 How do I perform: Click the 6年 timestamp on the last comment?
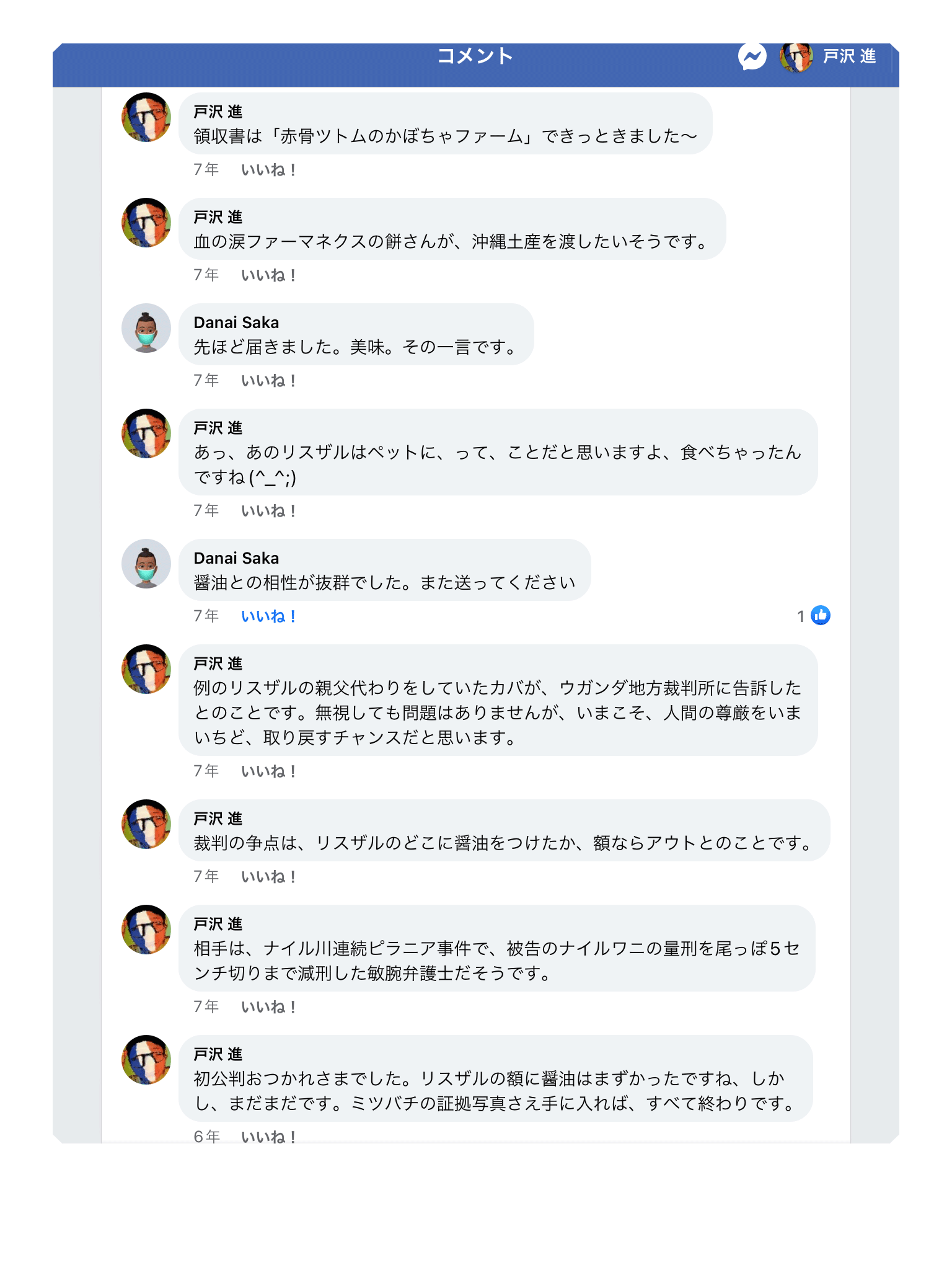click(206, 1136)
